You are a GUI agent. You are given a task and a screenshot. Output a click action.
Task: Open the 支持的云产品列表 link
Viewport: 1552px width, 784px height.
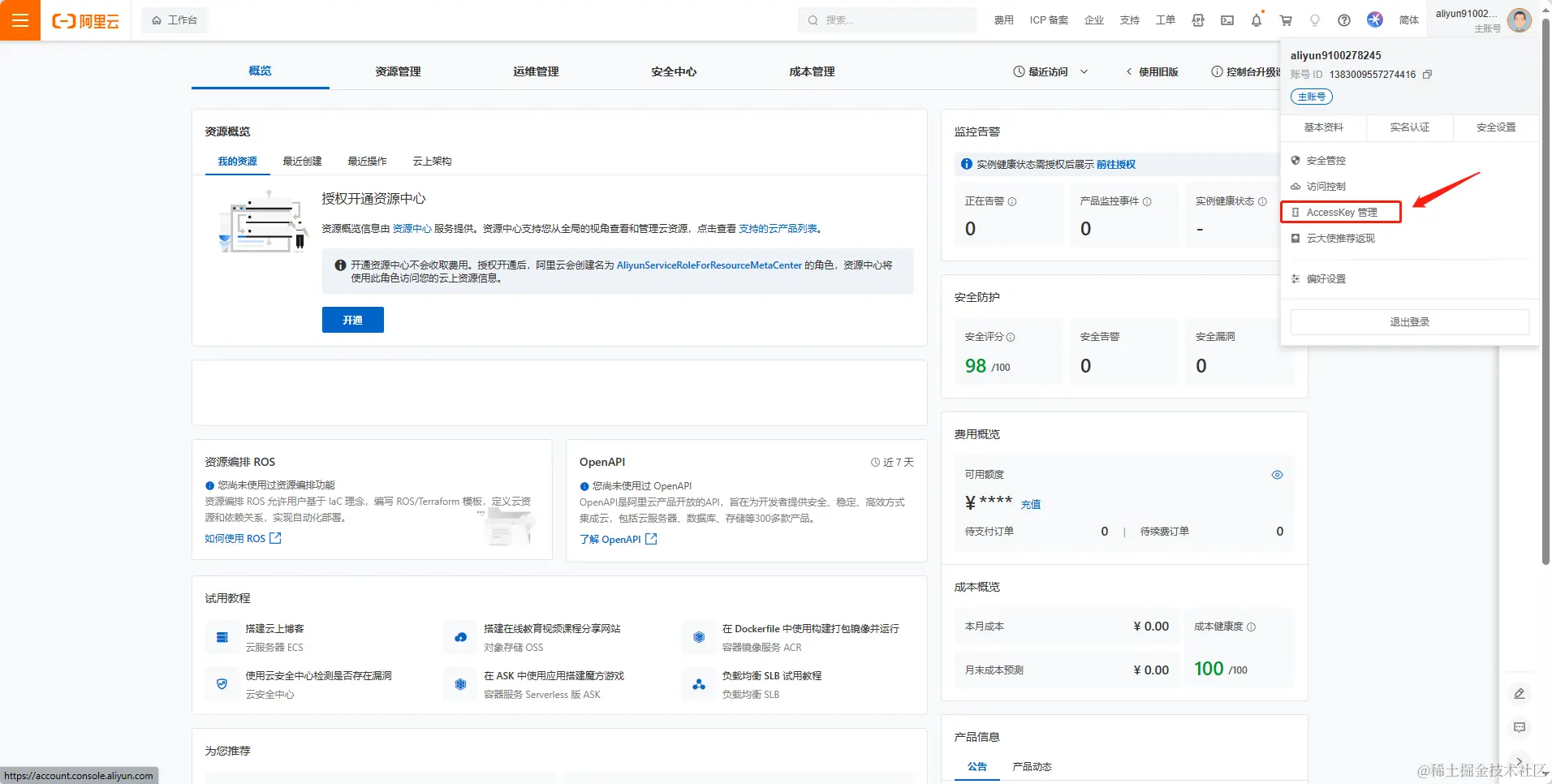(x=778, y=229)
